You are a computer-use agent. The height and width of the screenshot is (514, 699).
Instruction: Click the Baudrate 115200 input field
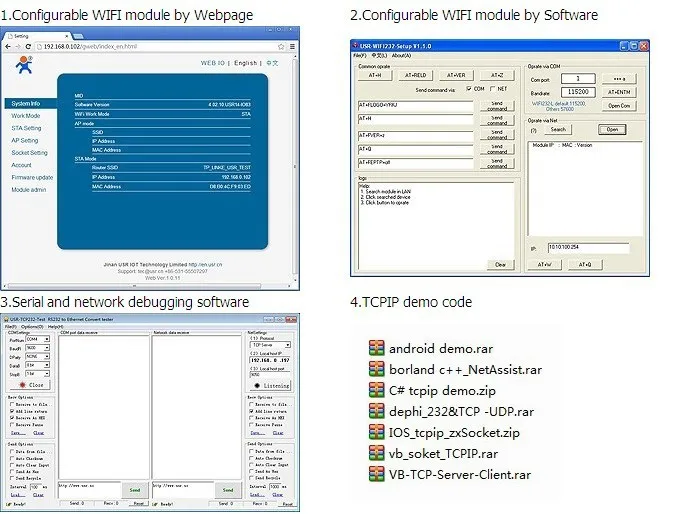click(x=578, y=92)
